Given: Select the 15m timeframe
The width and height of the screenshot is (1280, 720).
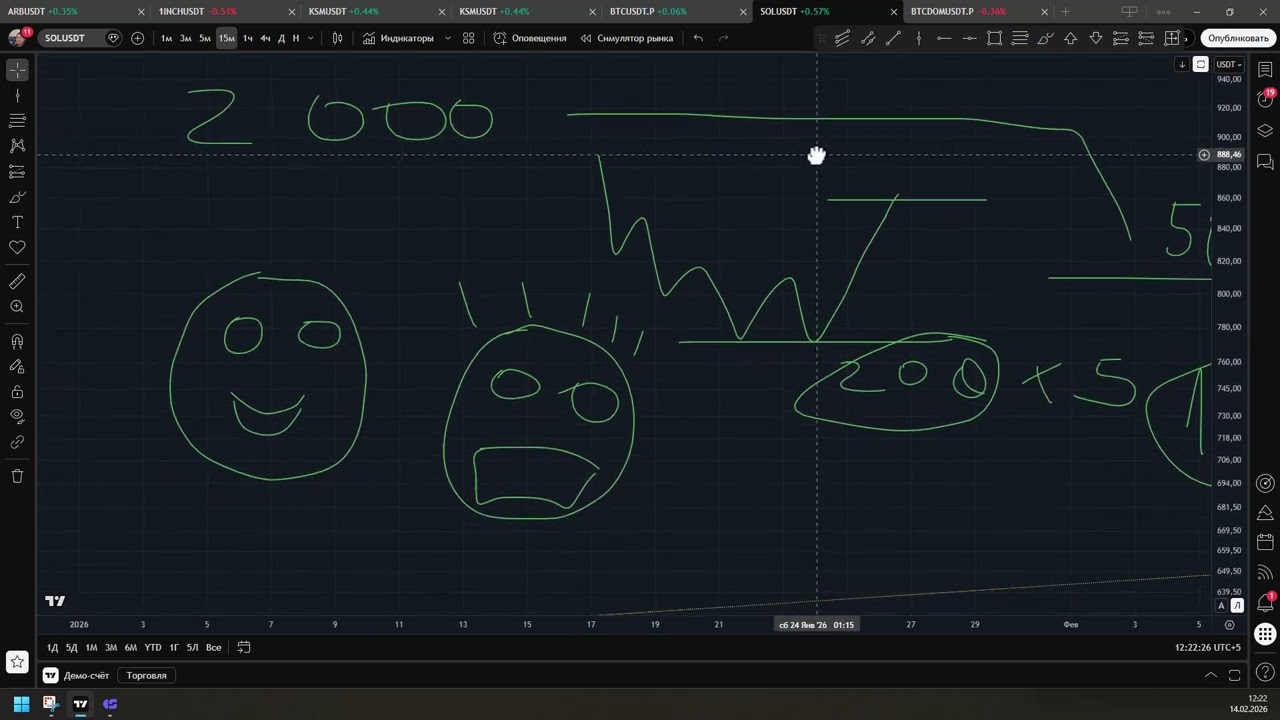Looking at the screenshot, I should (x=227, y=38).
